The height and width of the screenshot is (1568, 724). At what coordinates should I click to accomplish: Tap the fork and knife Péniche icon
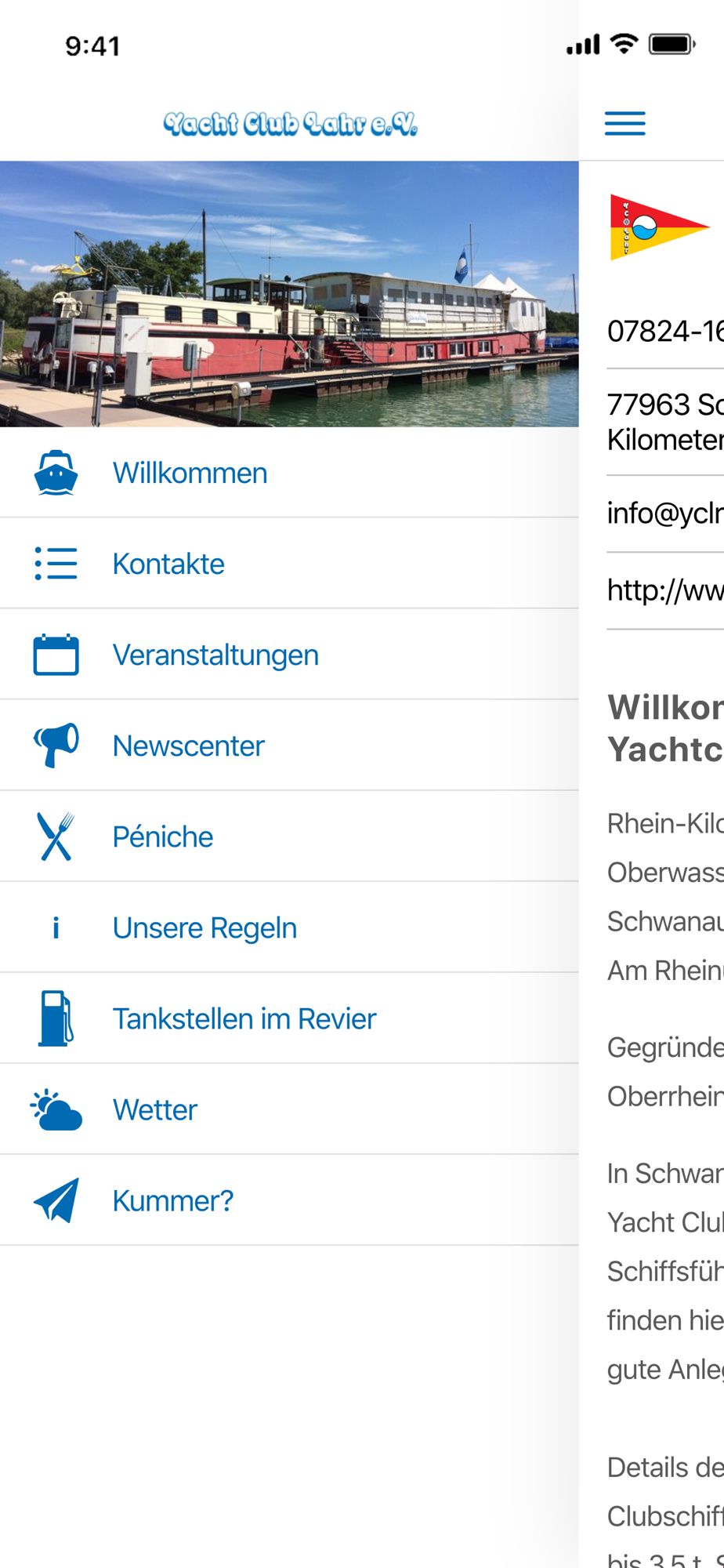pos(56,837)
